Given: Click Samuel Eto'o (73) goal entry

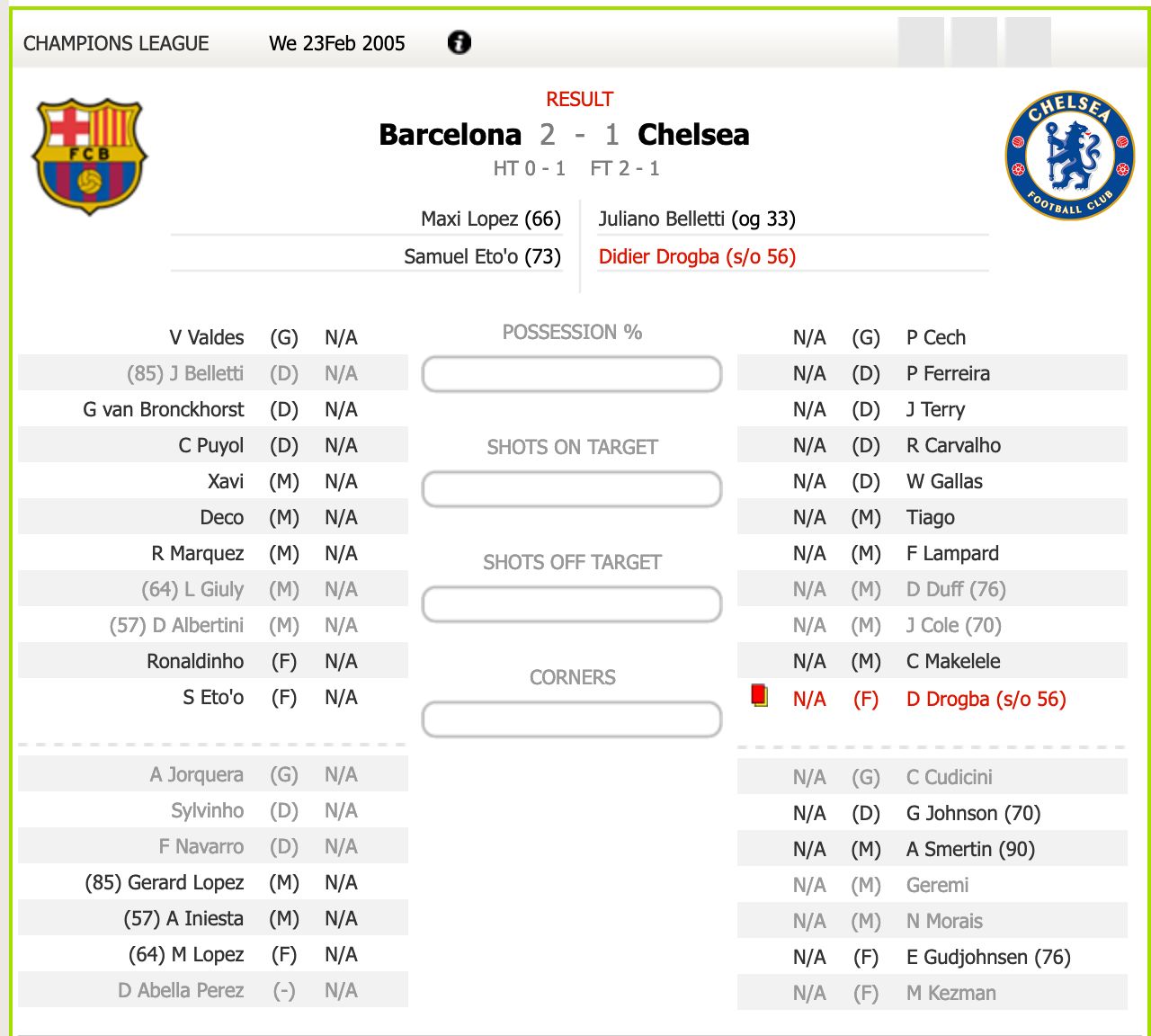Looking at the screenshot, I should (482, 256).
